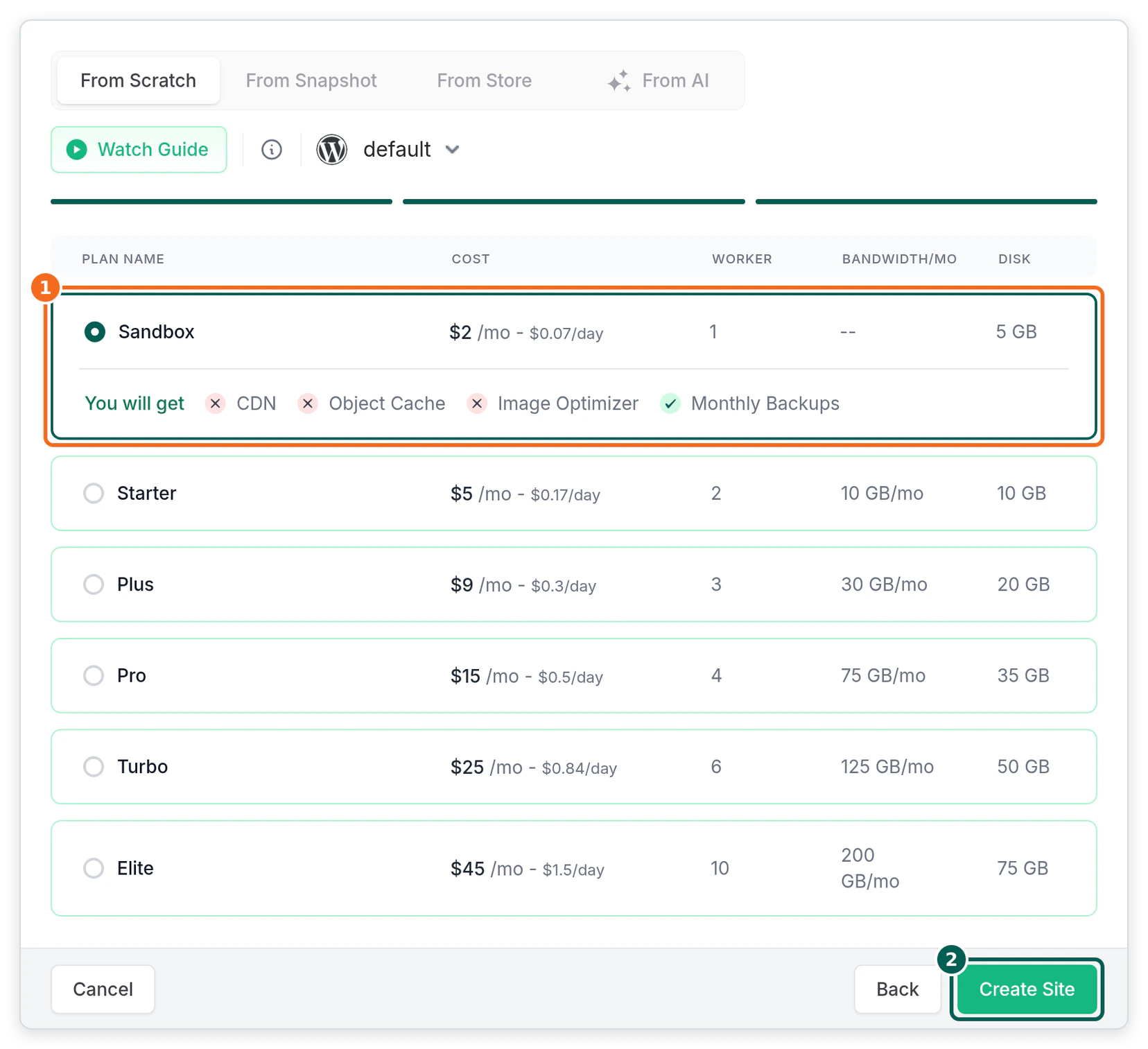This screenshot has height=1049, width=1148.
Task: Click the DISK column header
Action: click(1014, 259)
